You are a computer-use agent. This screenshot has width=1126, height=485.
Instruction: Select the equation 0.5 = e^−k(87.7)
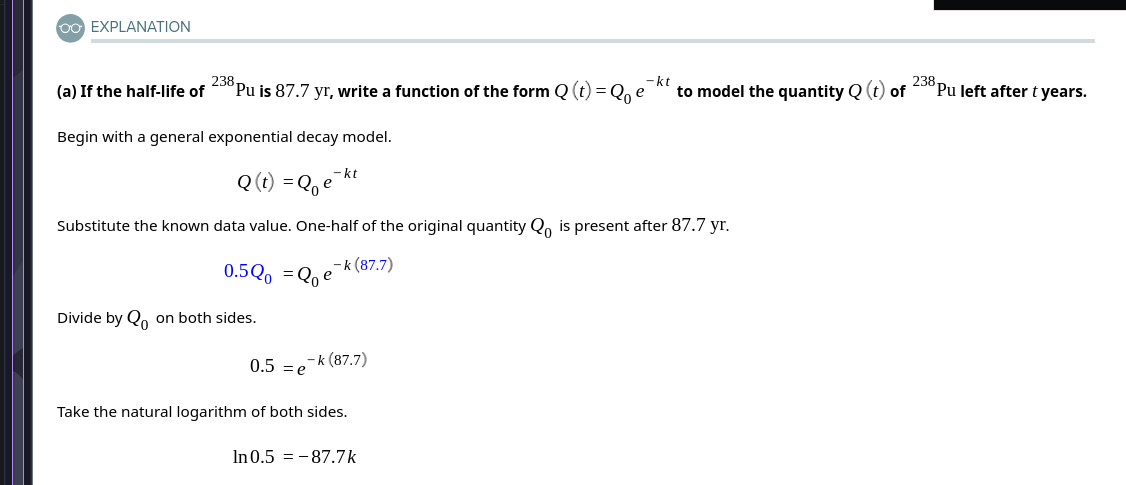pyautogui.click(x=309, y=364)
